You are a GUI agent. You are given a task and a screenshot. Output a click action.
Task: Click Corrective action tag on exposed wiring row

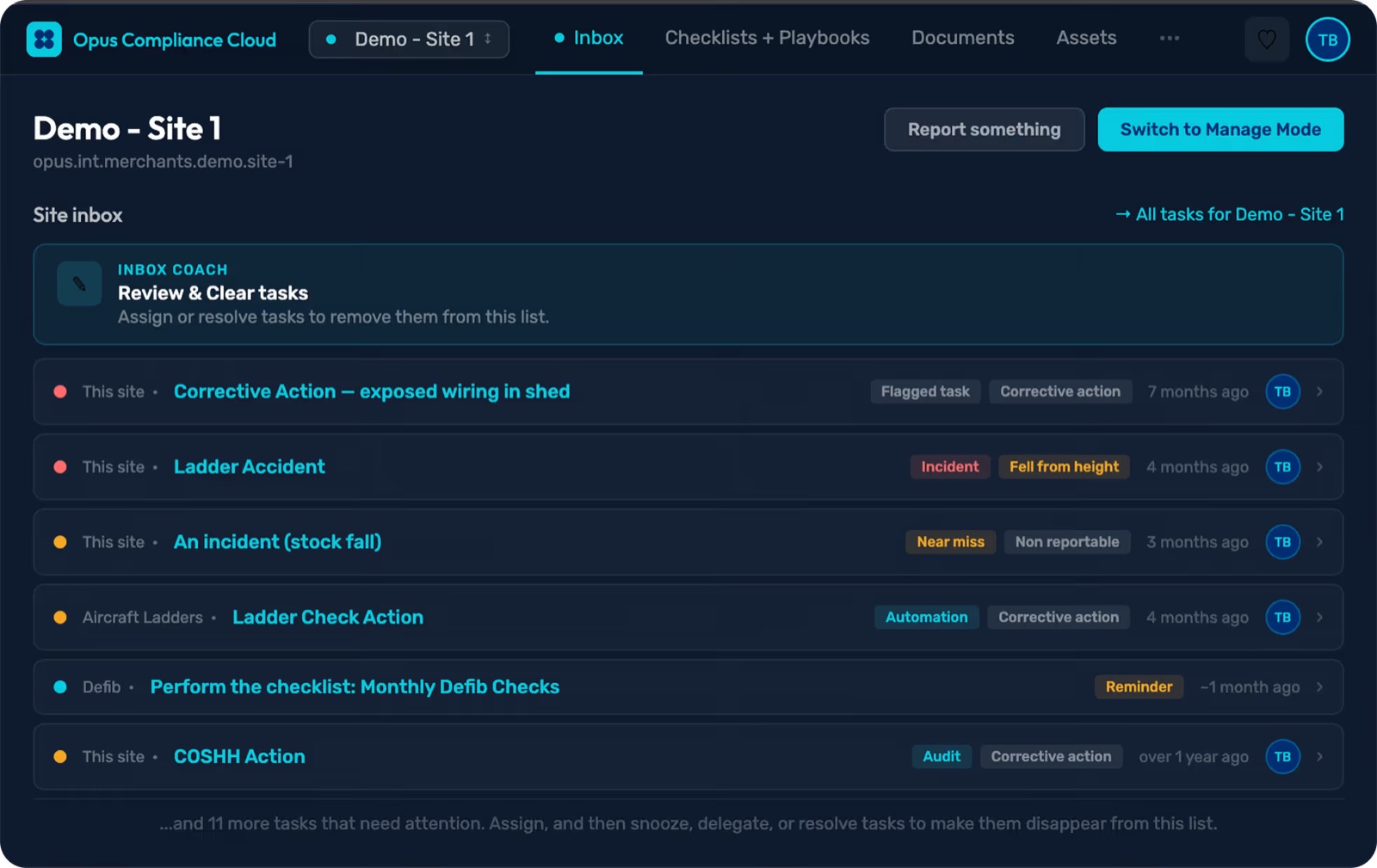point(1060,391)
